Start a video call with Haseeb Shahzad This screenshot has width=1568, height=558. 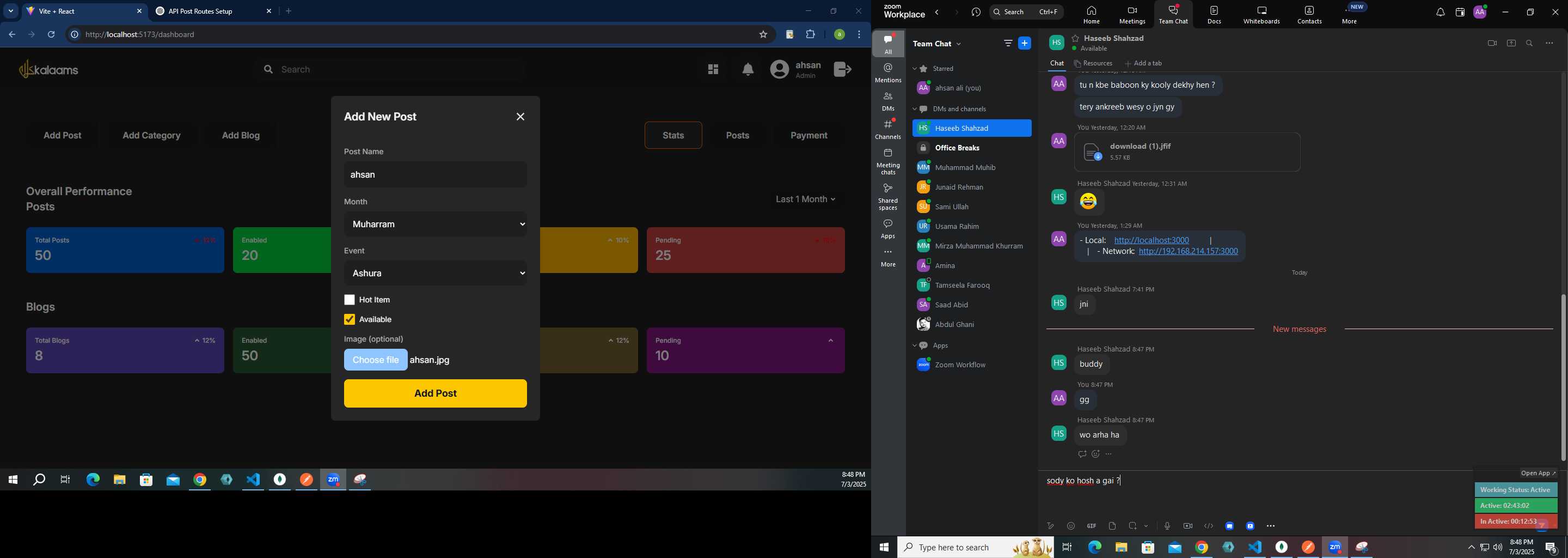pos(1491,43)
